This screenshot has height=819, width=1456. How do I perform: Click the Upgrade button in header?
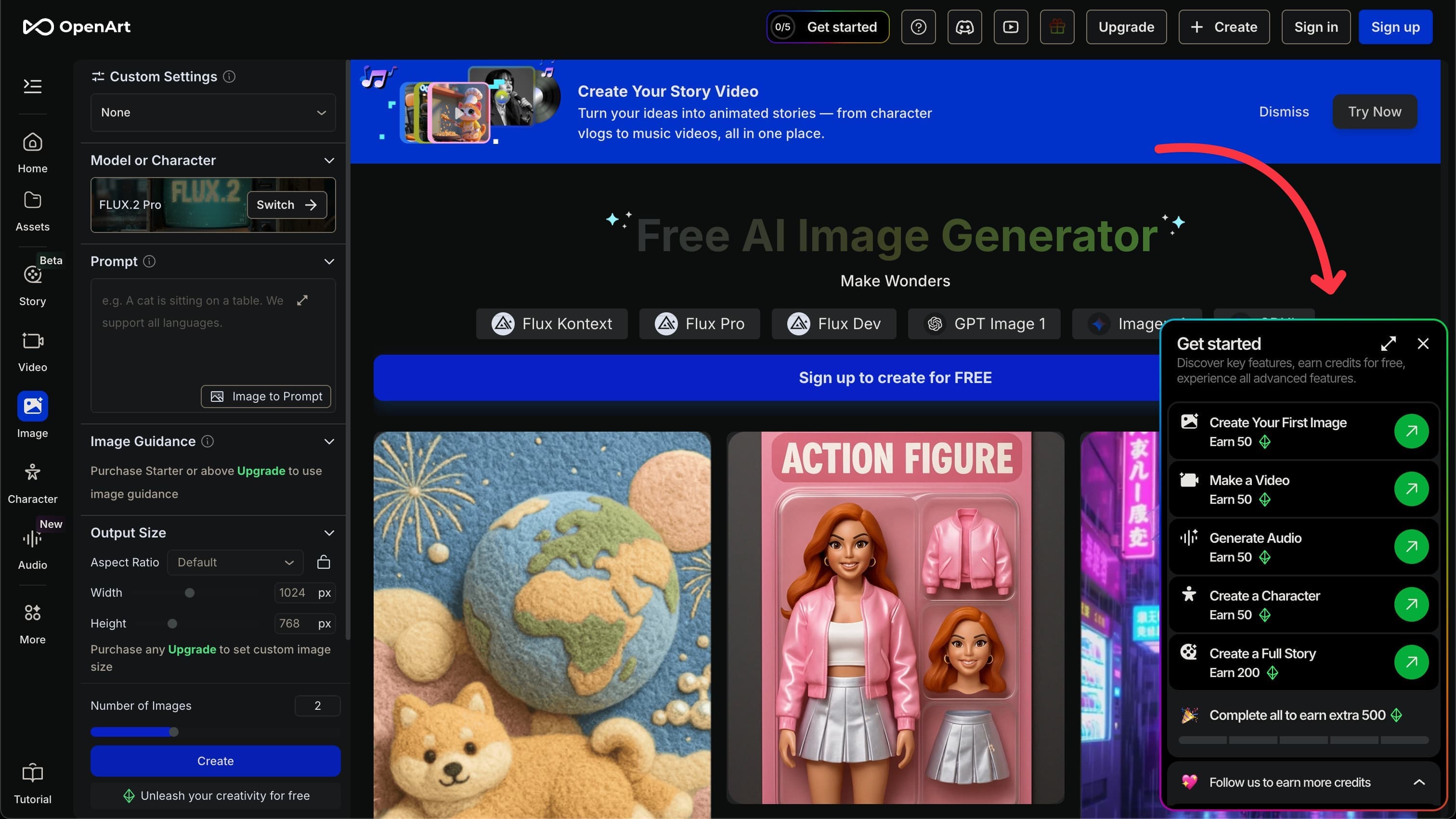click(1126, 26)
